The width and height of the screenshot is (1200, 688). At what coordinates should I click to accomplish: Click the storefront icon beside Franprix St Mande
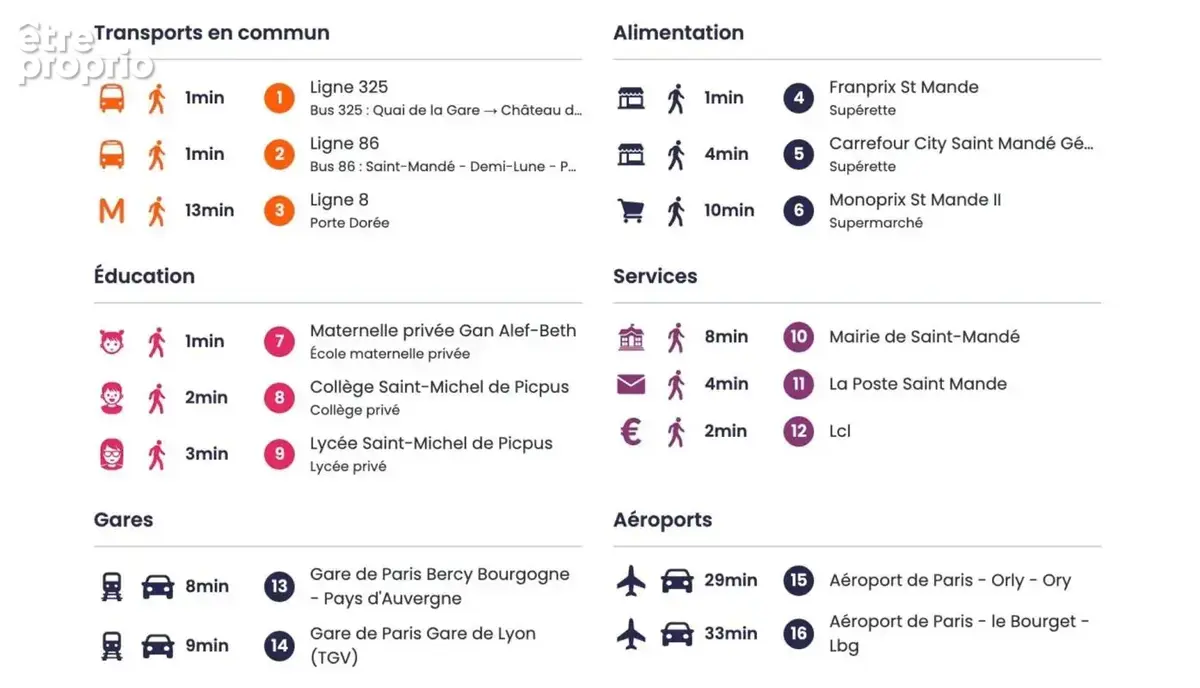pos(631,98)
